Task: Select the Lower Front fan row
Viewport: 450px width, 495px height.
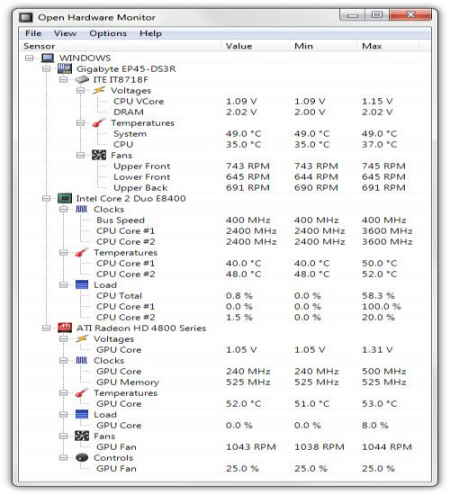Action: [x=225, y=177]
